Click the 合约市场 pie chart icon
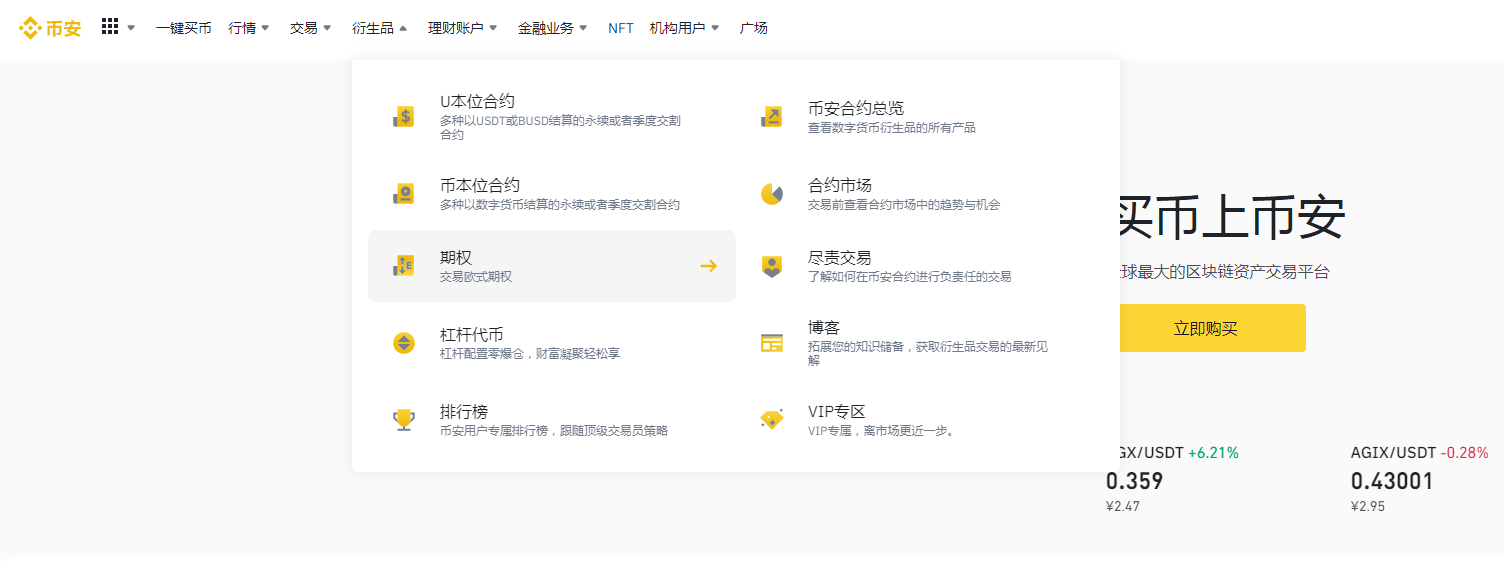 772,194
